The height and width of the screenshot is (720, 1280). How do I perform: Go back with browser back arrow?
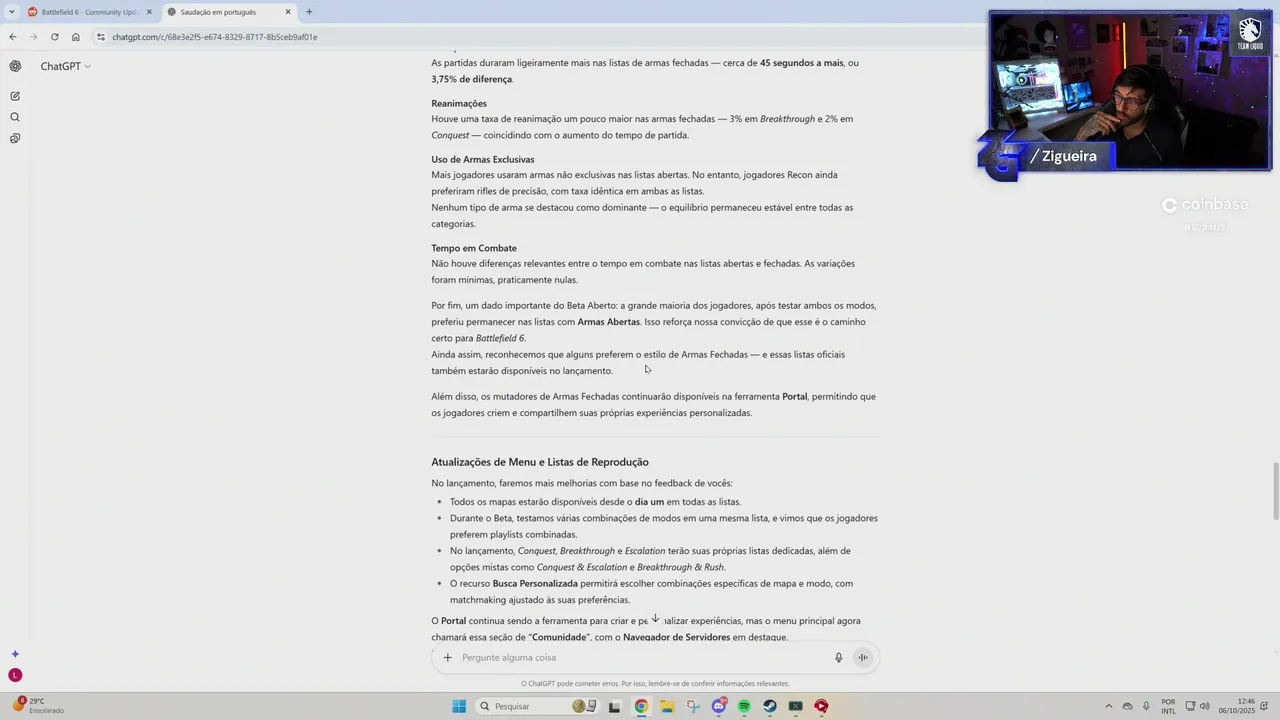[13, 37]
